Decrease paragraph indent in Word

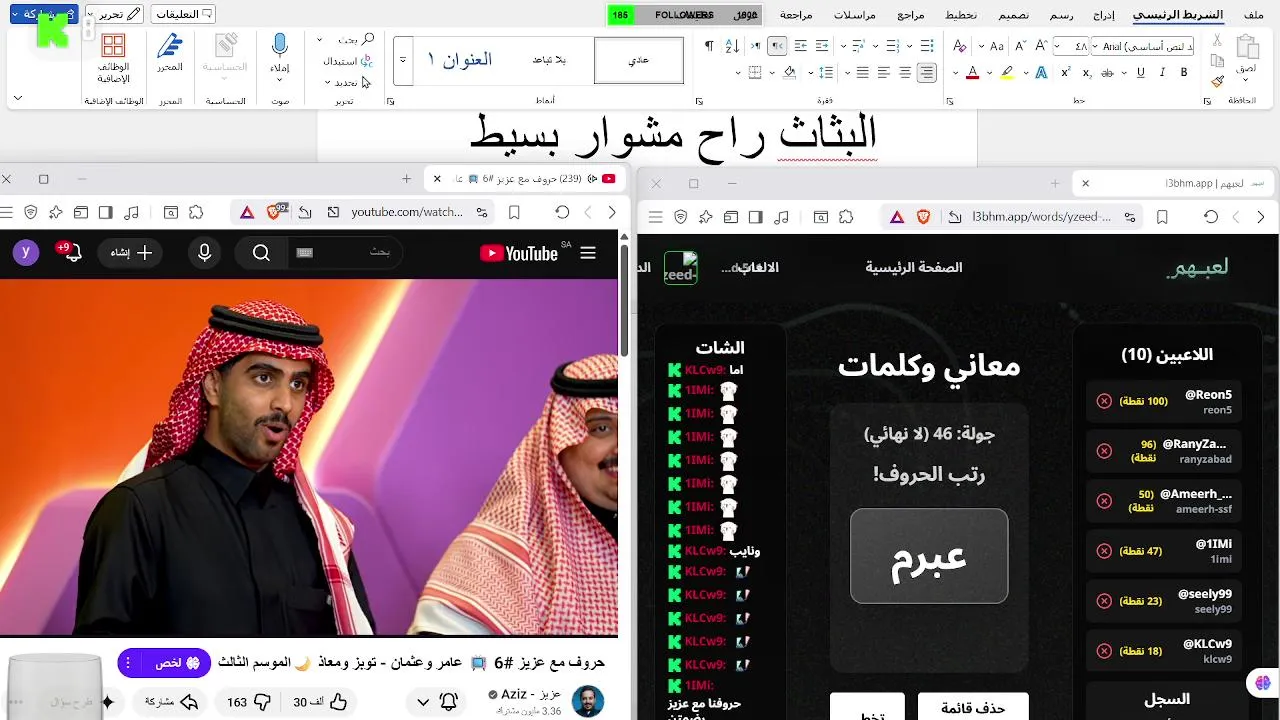tap(822, 46)
